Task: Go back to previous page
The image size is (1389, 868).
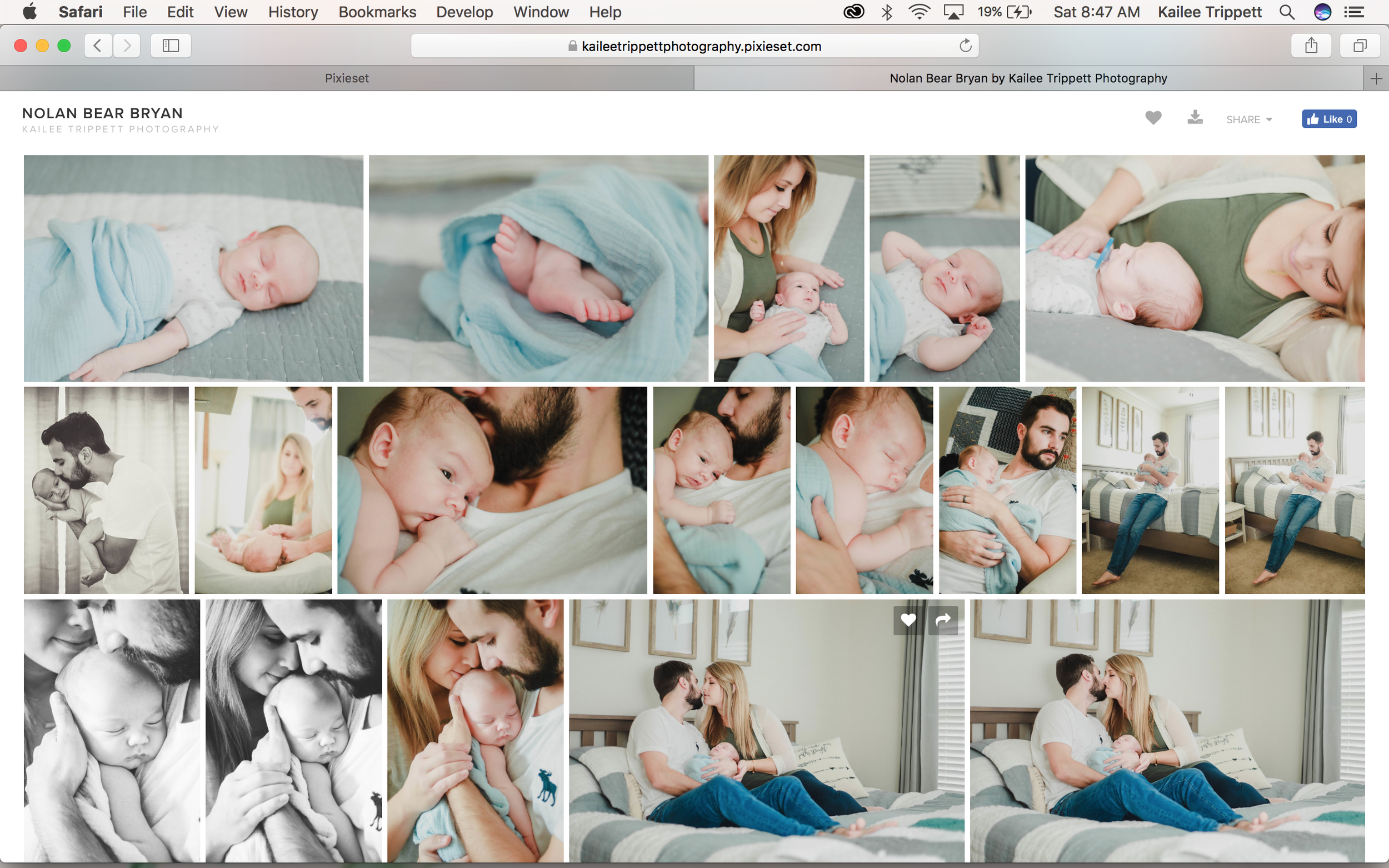Action: pos(98,46)
